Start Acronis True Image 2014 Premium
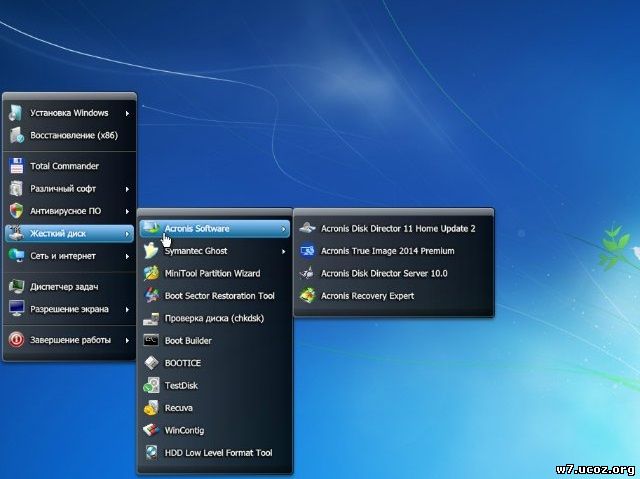 [x=393, y=251]
